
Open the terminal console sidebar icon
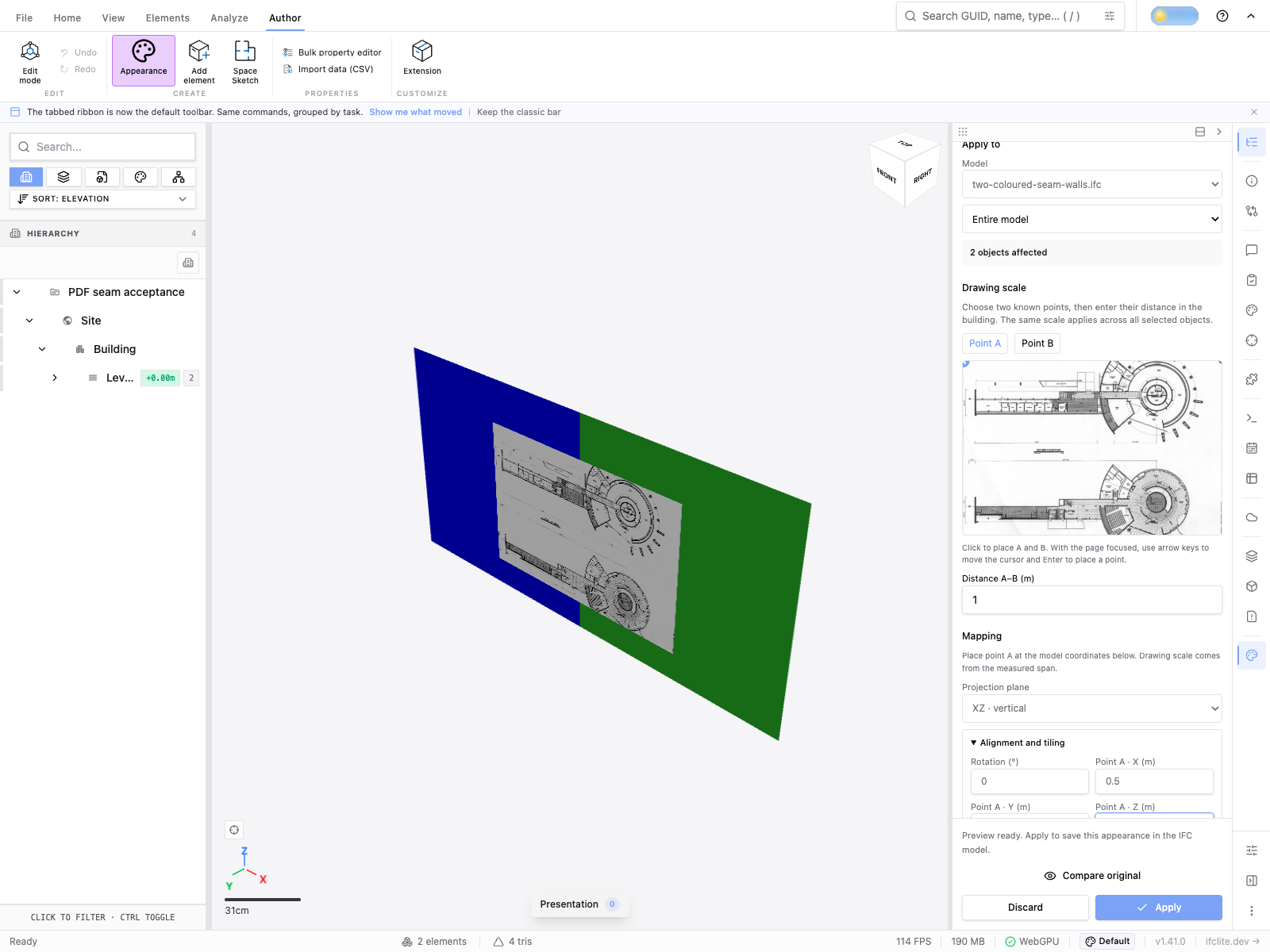1252,418
